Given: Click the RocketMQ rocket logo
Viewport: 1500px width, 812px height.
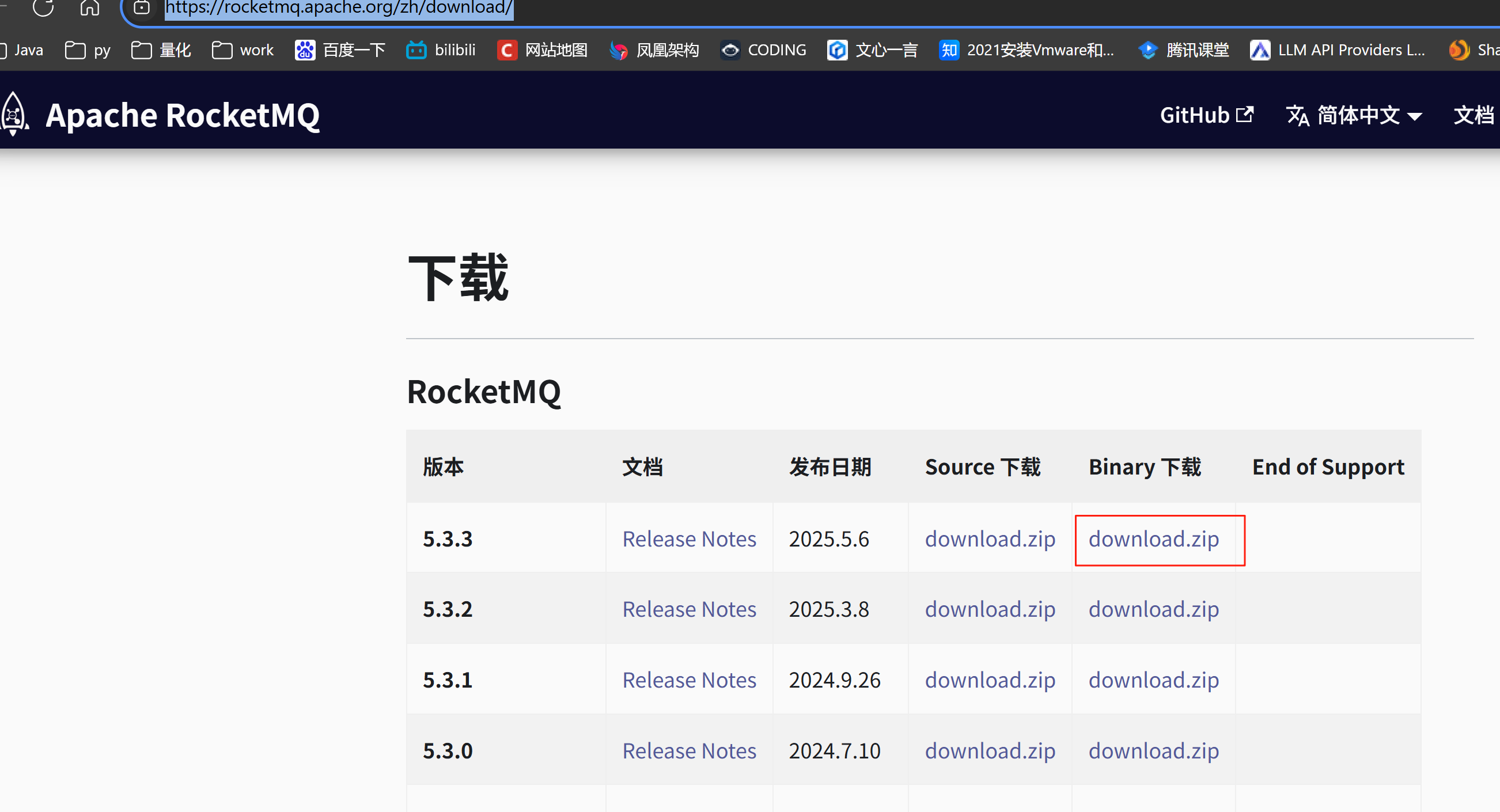Looking at the screenshot, I should click(14, 113).
